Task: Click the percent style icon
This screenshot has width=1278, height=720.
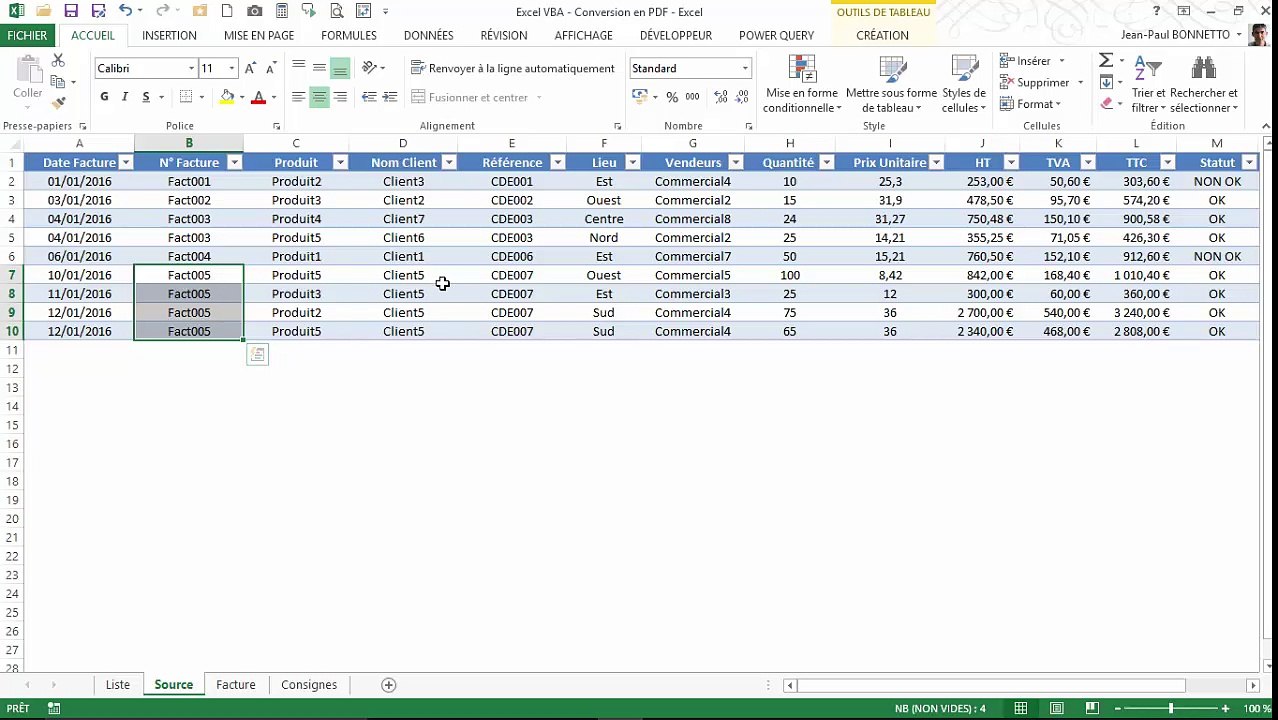Action: click(x=672, y=97)
